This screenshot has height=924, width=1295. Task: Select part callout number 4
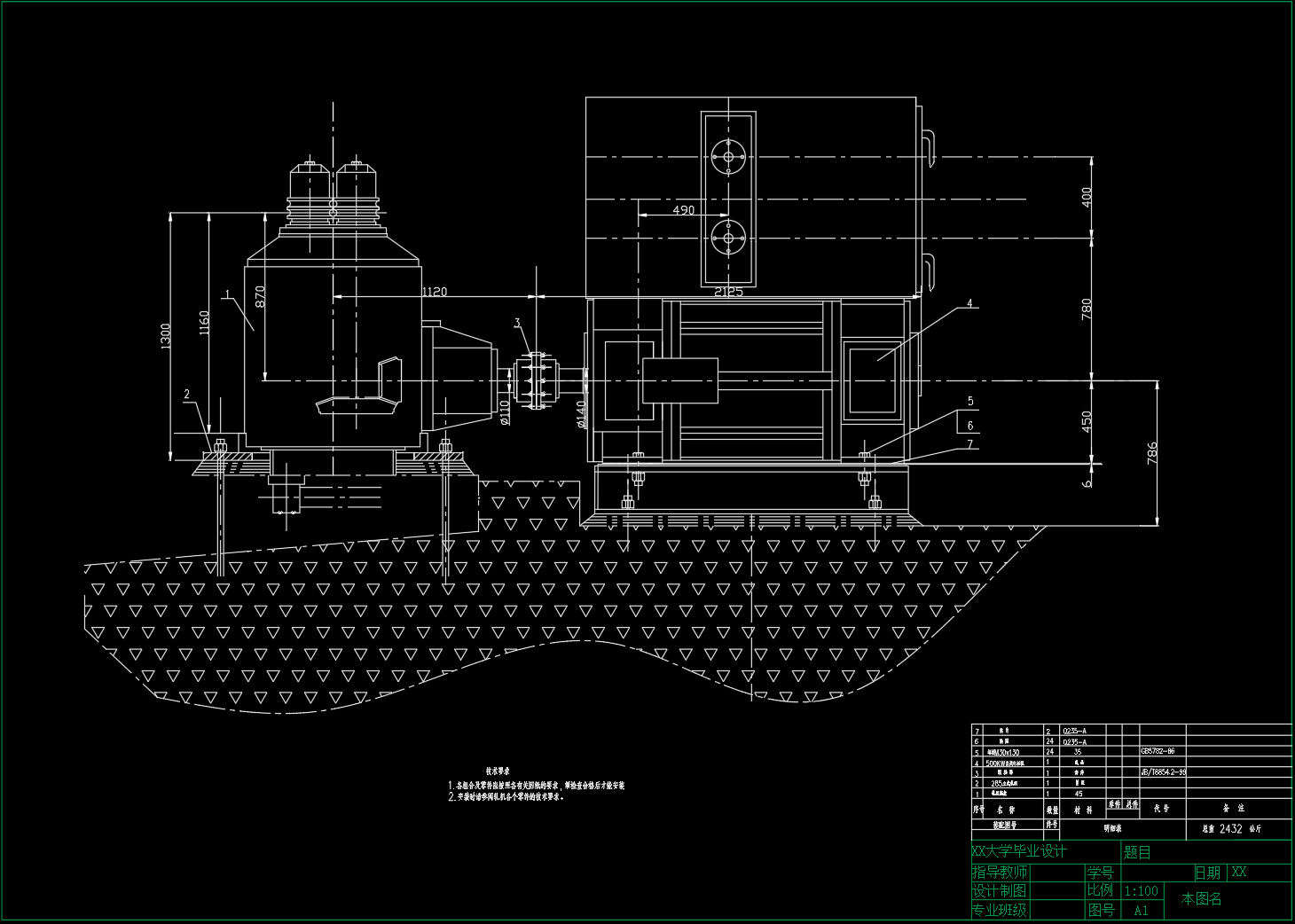[x=969, y=303]
